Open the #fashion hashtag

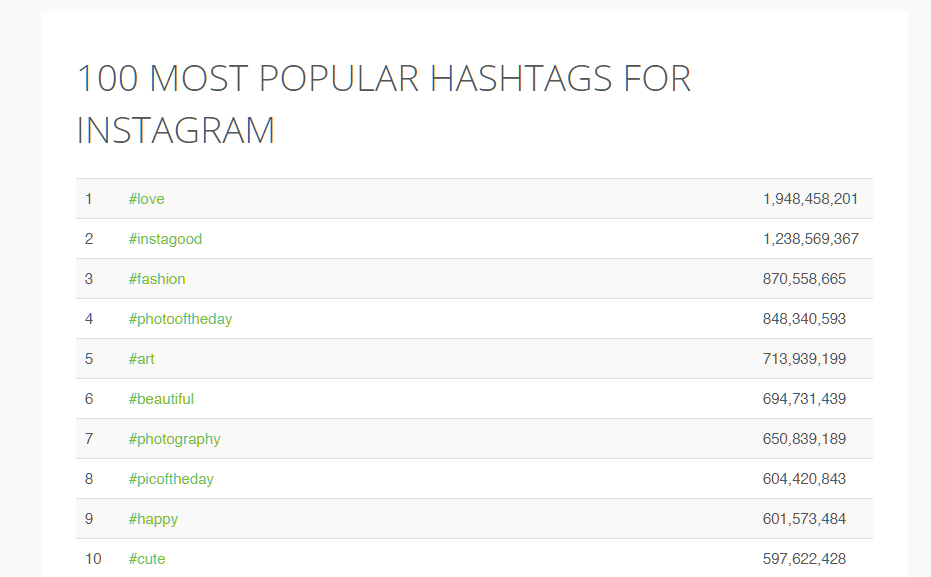[x=157, y=279]
